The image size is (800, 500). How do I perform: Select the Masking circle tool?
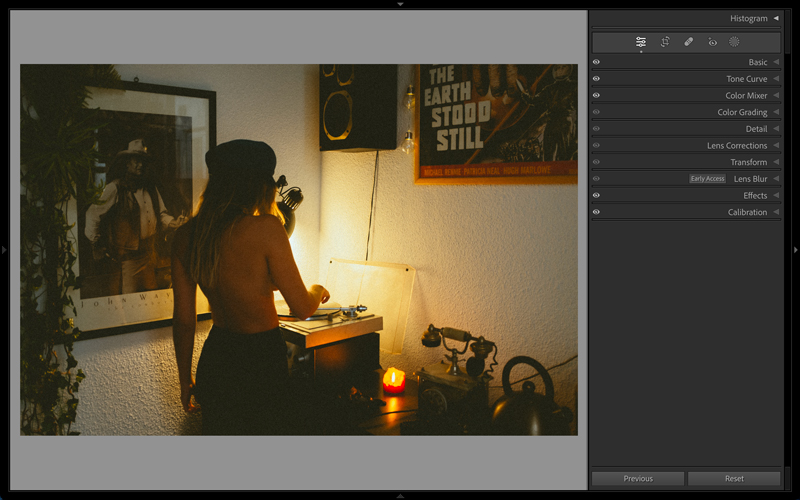tap(734, 42)
